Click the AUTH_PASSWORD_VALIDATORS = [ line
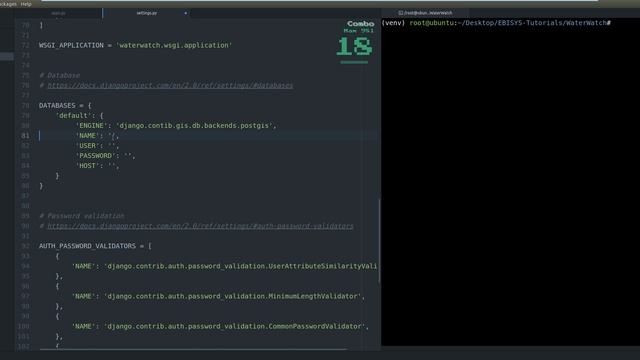640x360 pixels. click(95, 246)
